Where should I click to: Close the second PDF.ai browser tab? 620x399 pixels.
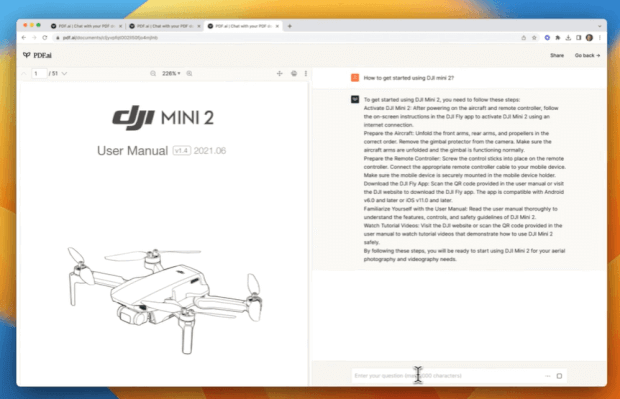[x=199, y=26]
